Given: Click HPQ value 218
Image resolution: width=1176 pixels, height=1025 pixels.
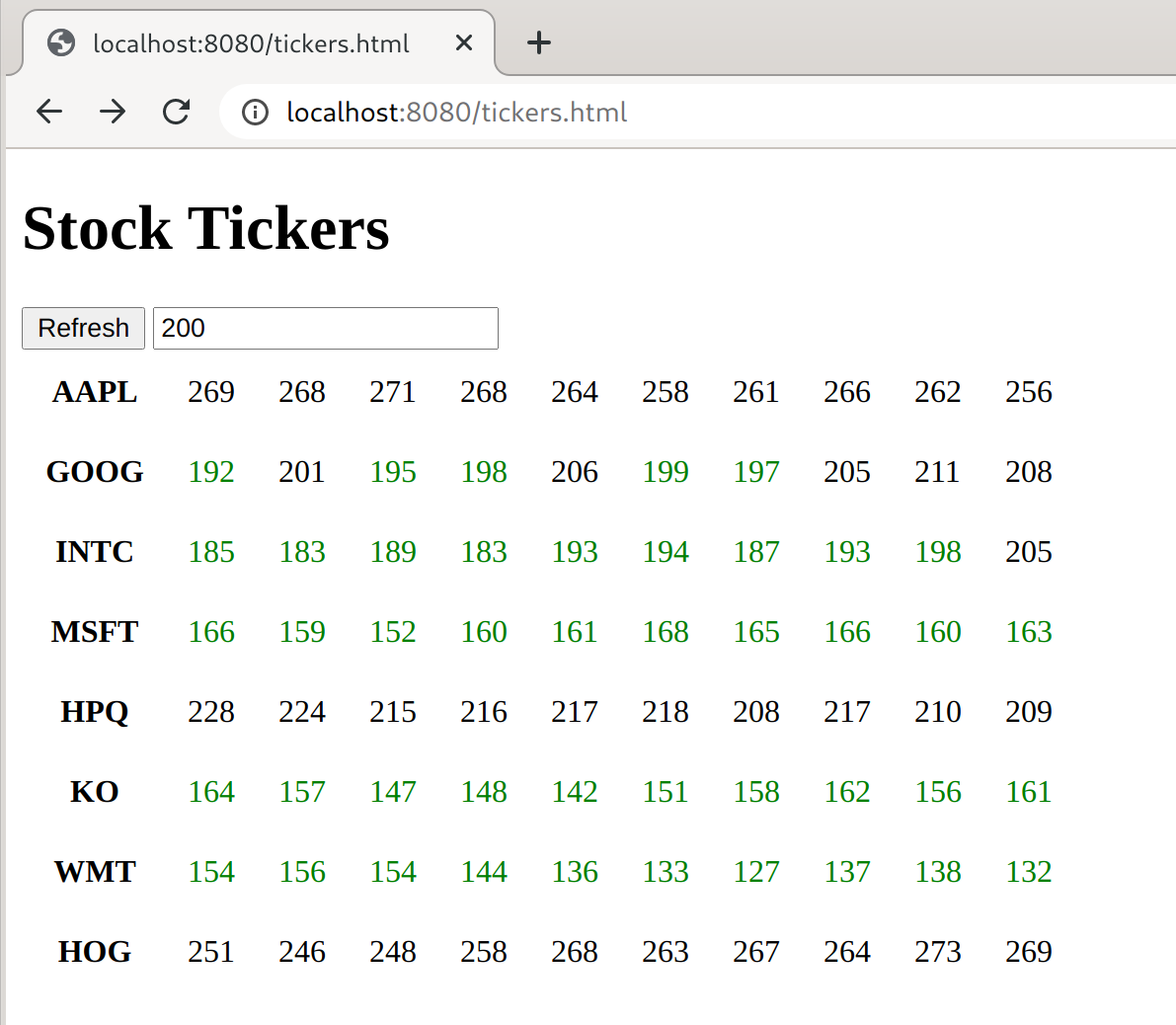Looking at the screenshot, I should [x=666, y=712].
